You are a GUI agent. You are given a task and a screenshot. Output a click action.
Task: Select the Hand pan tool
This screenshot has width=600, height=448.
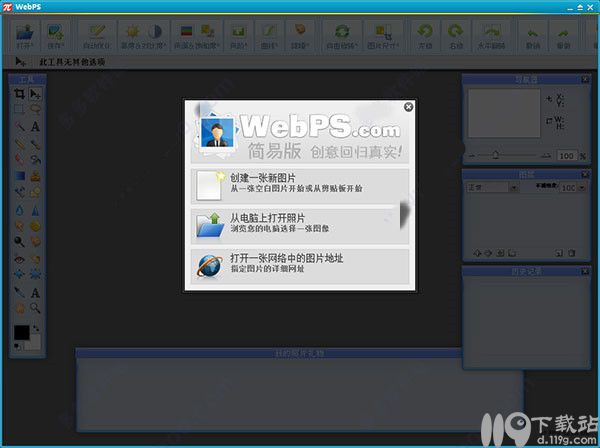tap(20, 308)
